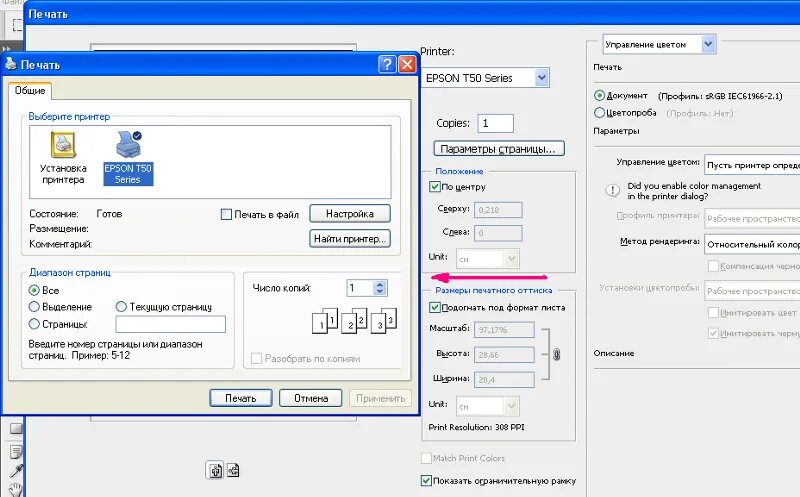The height and width of the screenshot is (497, 800).
Task: Click the Масштаб scale field
Action: coord(504,330)
